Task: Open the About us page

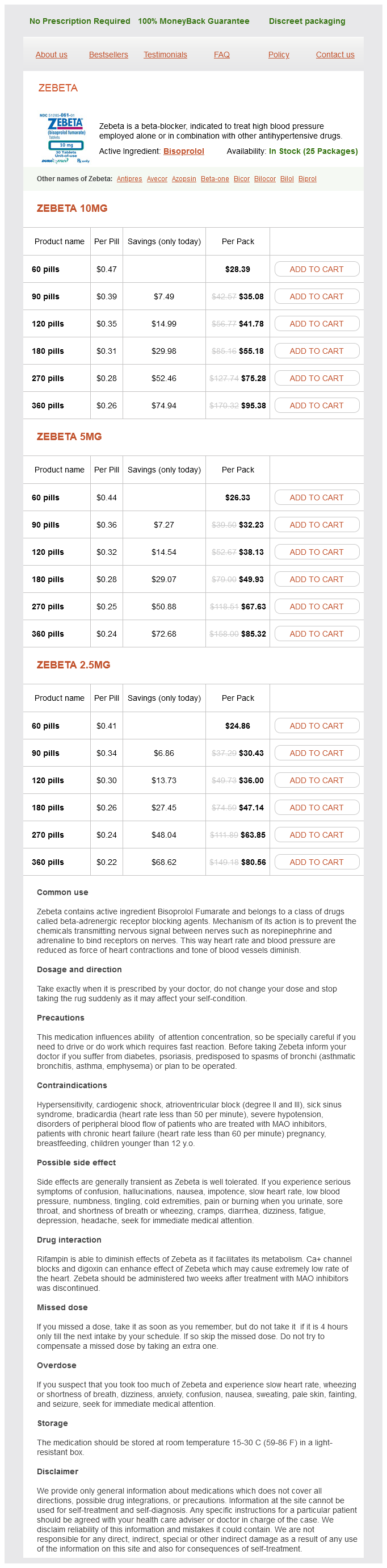Action: [x=51, y=55]
